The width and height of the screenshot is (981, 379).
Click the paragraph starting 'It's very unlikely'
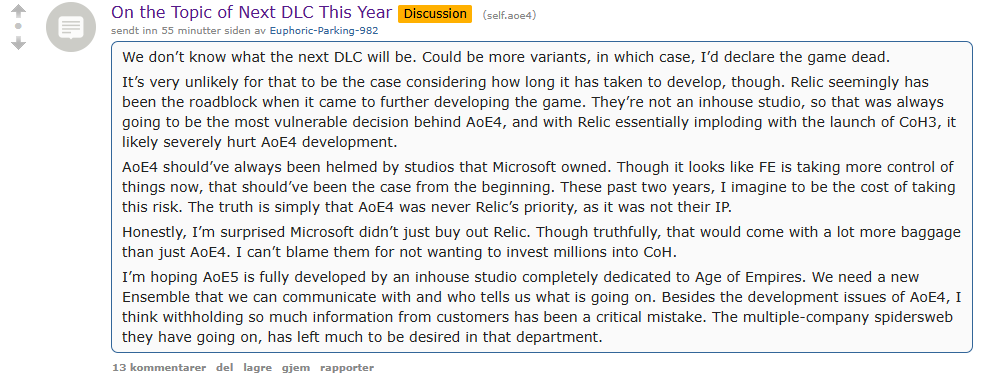539,111
